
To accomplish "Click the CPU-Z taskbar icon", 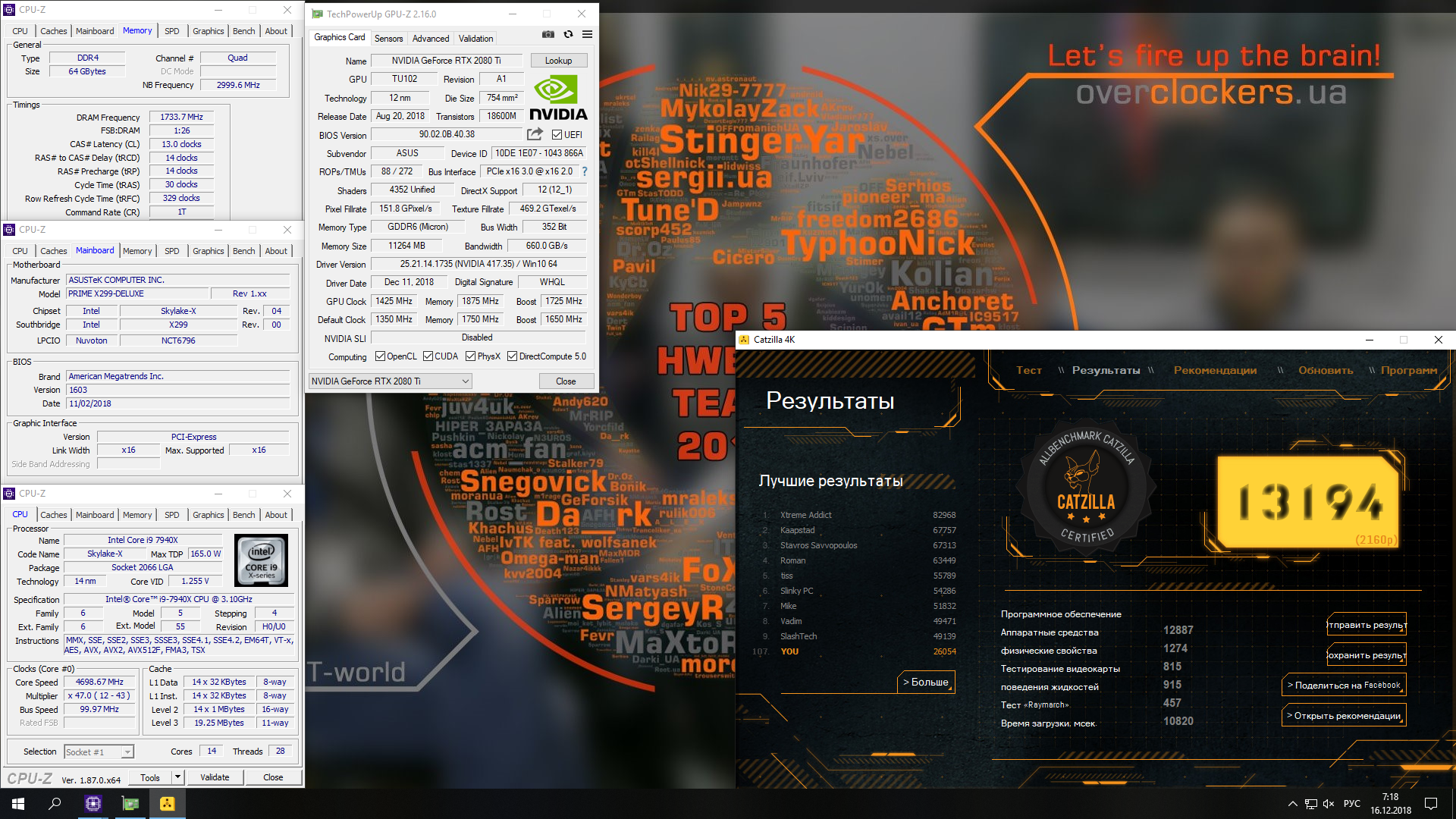I will 93,804.
